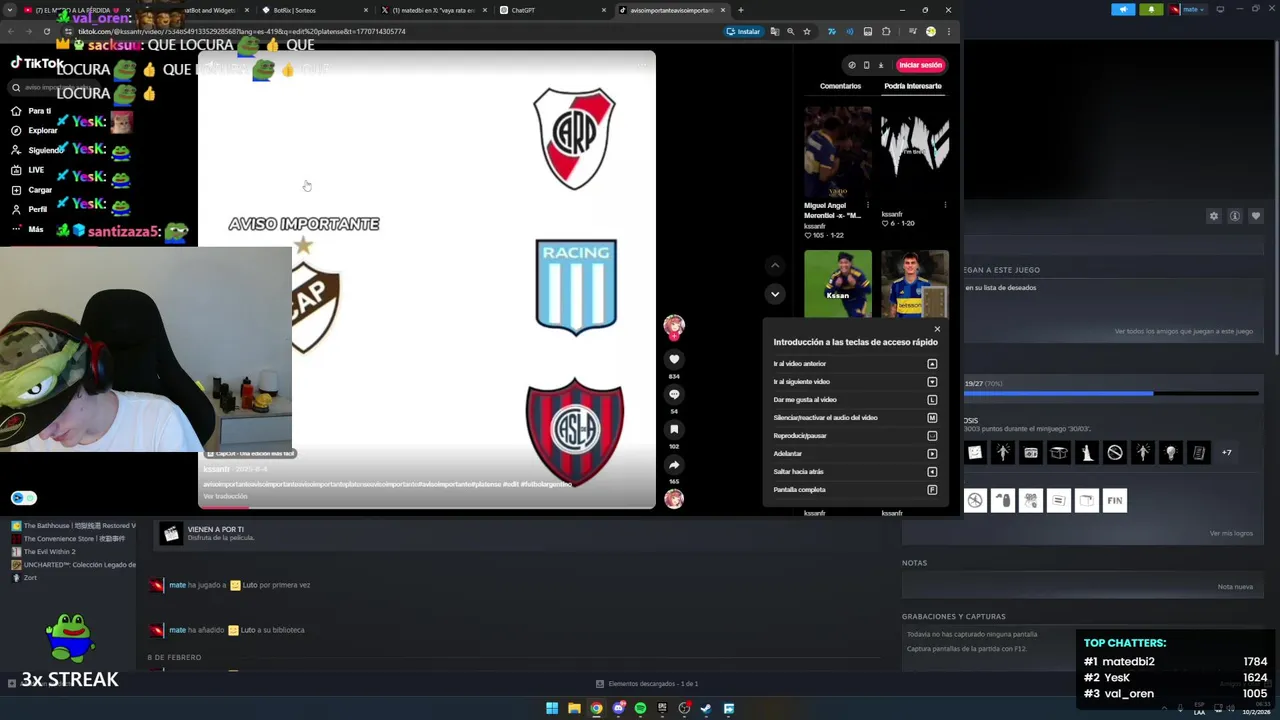The width and height of the screenshot is (1280, 720).
Task: Click lightbulb achievement icon in Steam
Action: pyautogui.click(x=1171, y=452)
